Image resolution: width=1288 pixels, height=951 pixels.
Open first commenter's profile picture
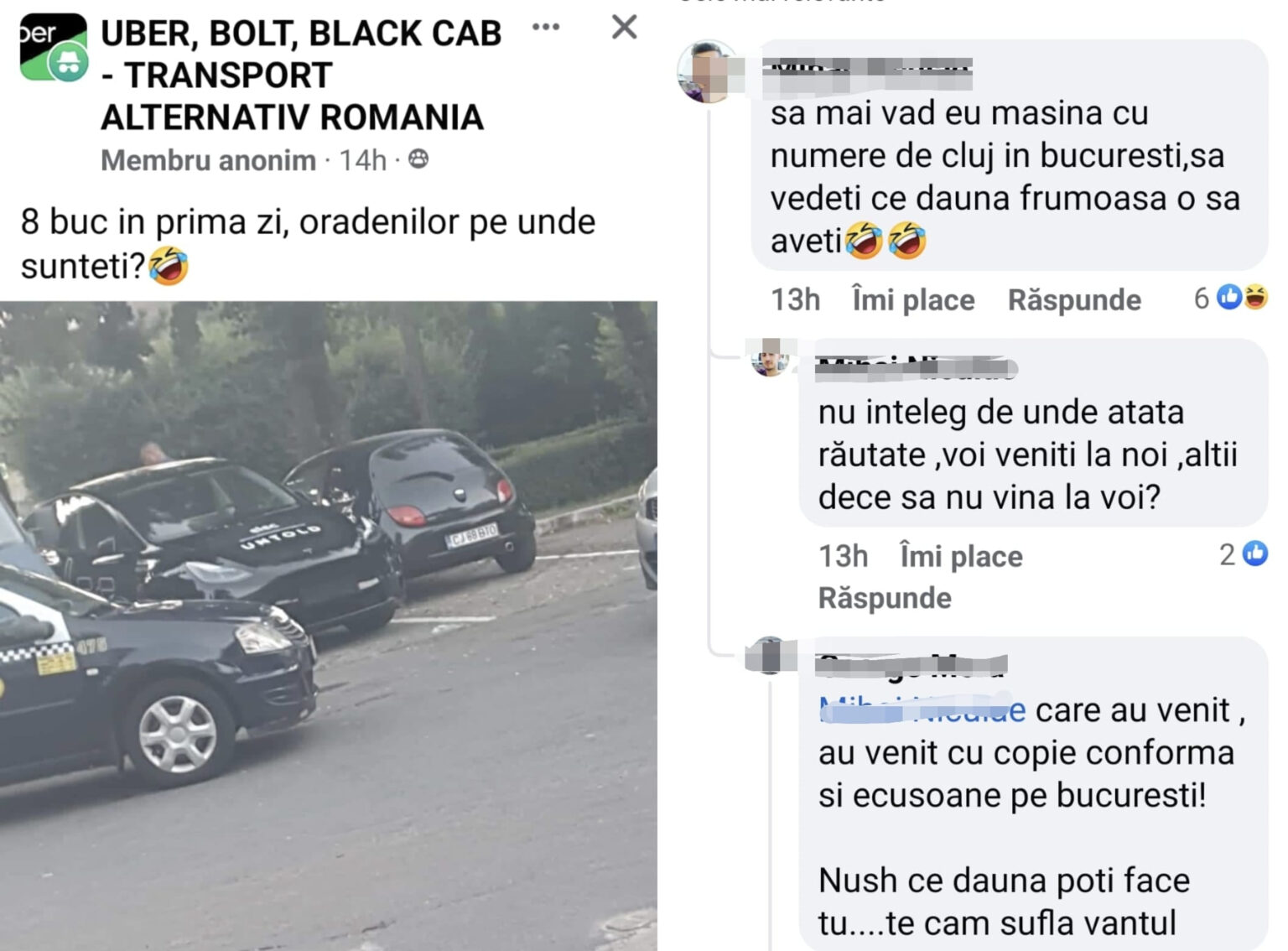tap(709, 72)
